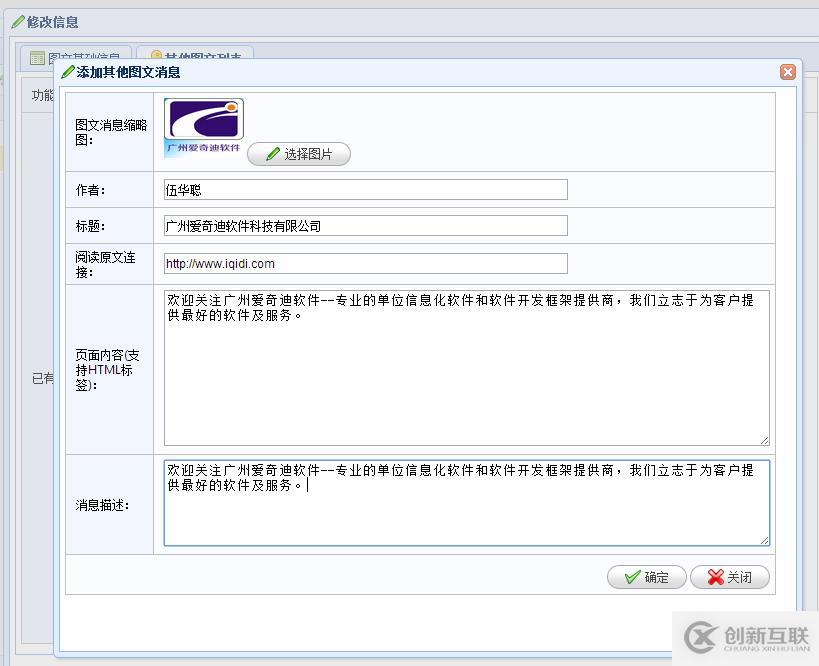Click the 阅读原文连接 label text

[x=106, y=264]
